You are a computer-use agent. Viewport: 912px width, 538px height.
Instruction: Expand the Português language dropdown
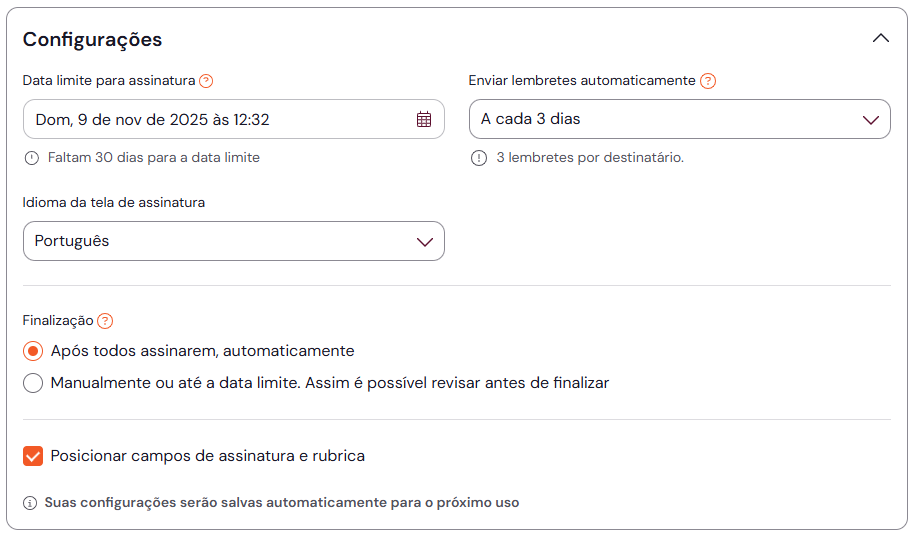tap(233, 241)
